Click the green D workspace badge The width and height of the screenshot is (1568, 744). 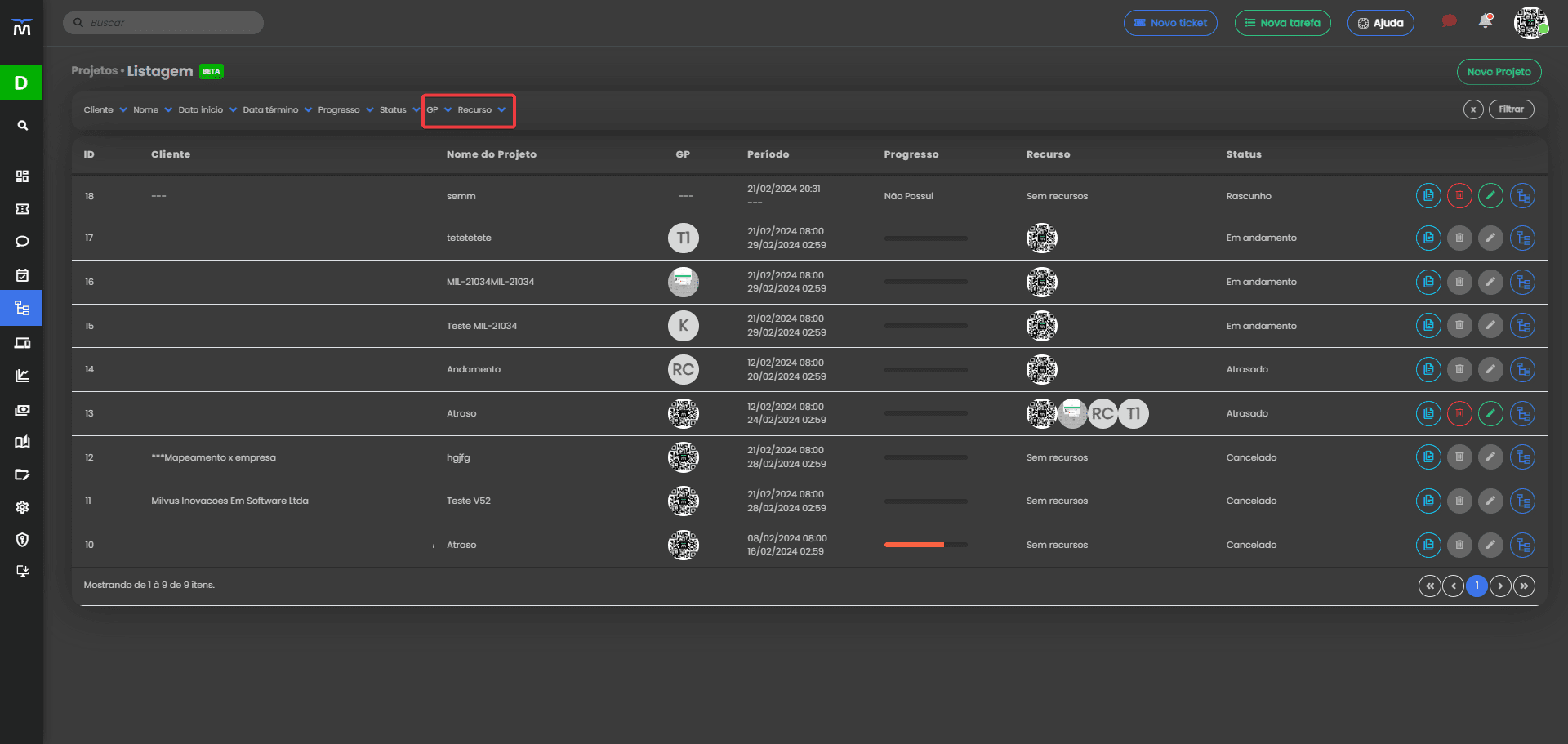[21, 82]
